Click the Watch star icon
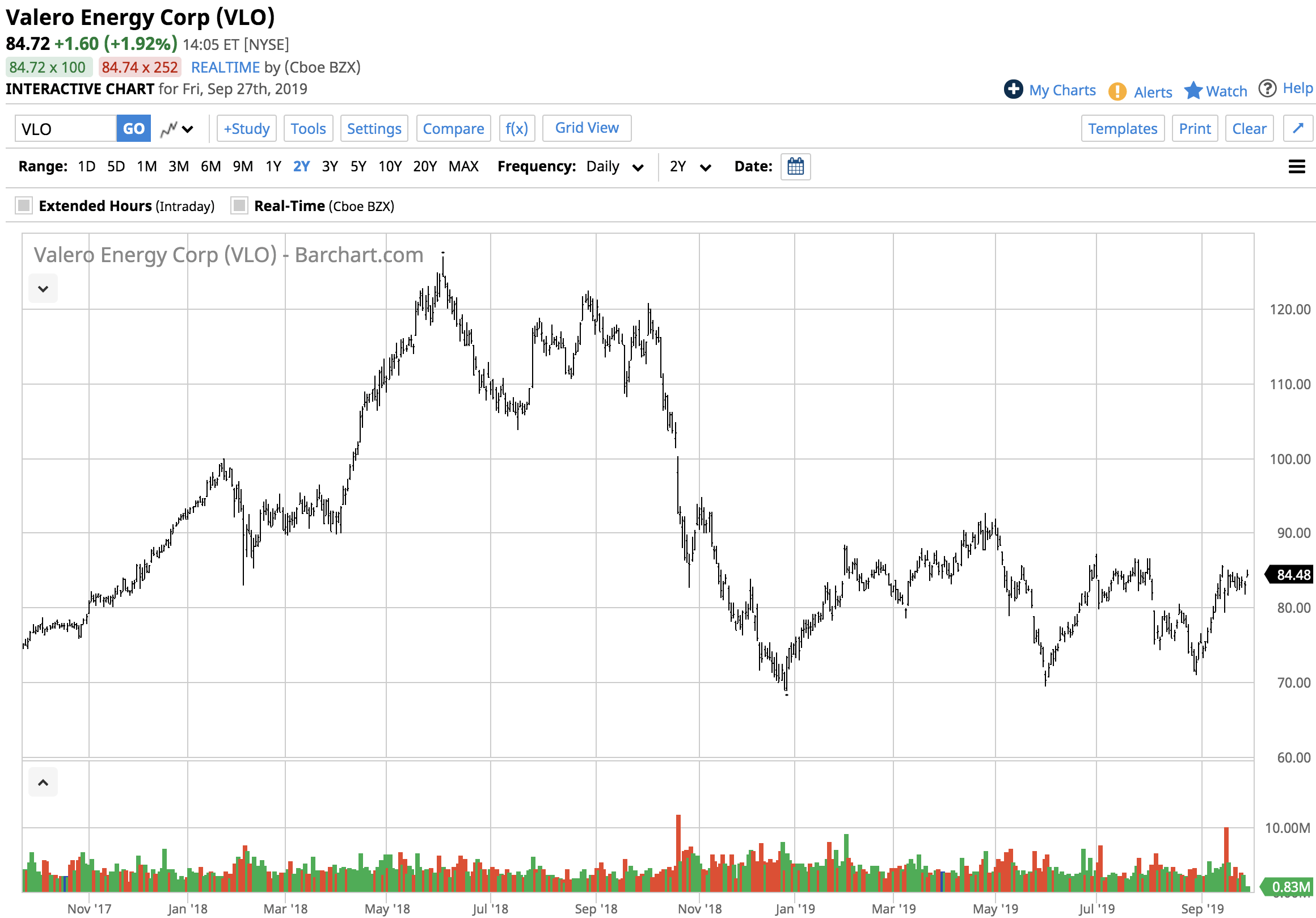 click(x=1193, y=90)
